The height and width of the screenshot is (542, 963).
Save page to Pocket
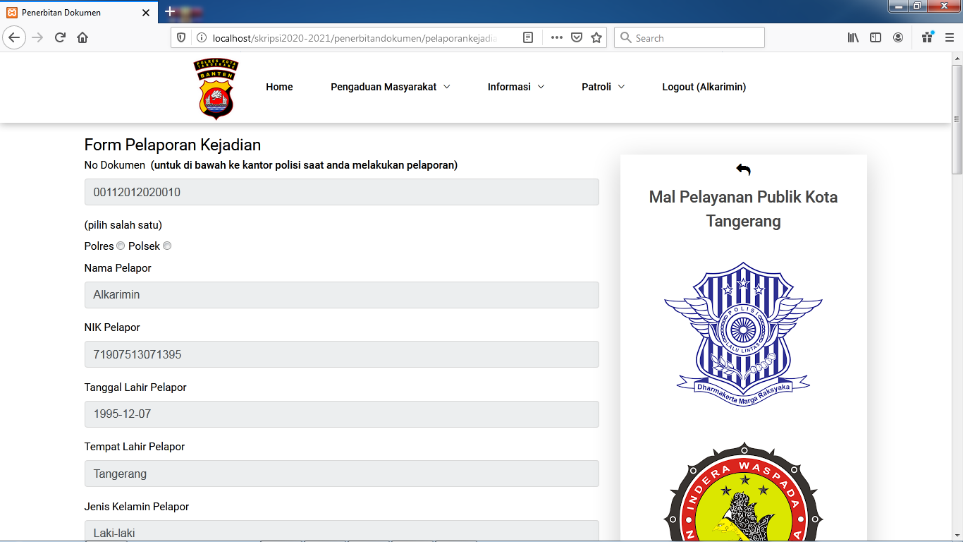(x=576, y=37)
